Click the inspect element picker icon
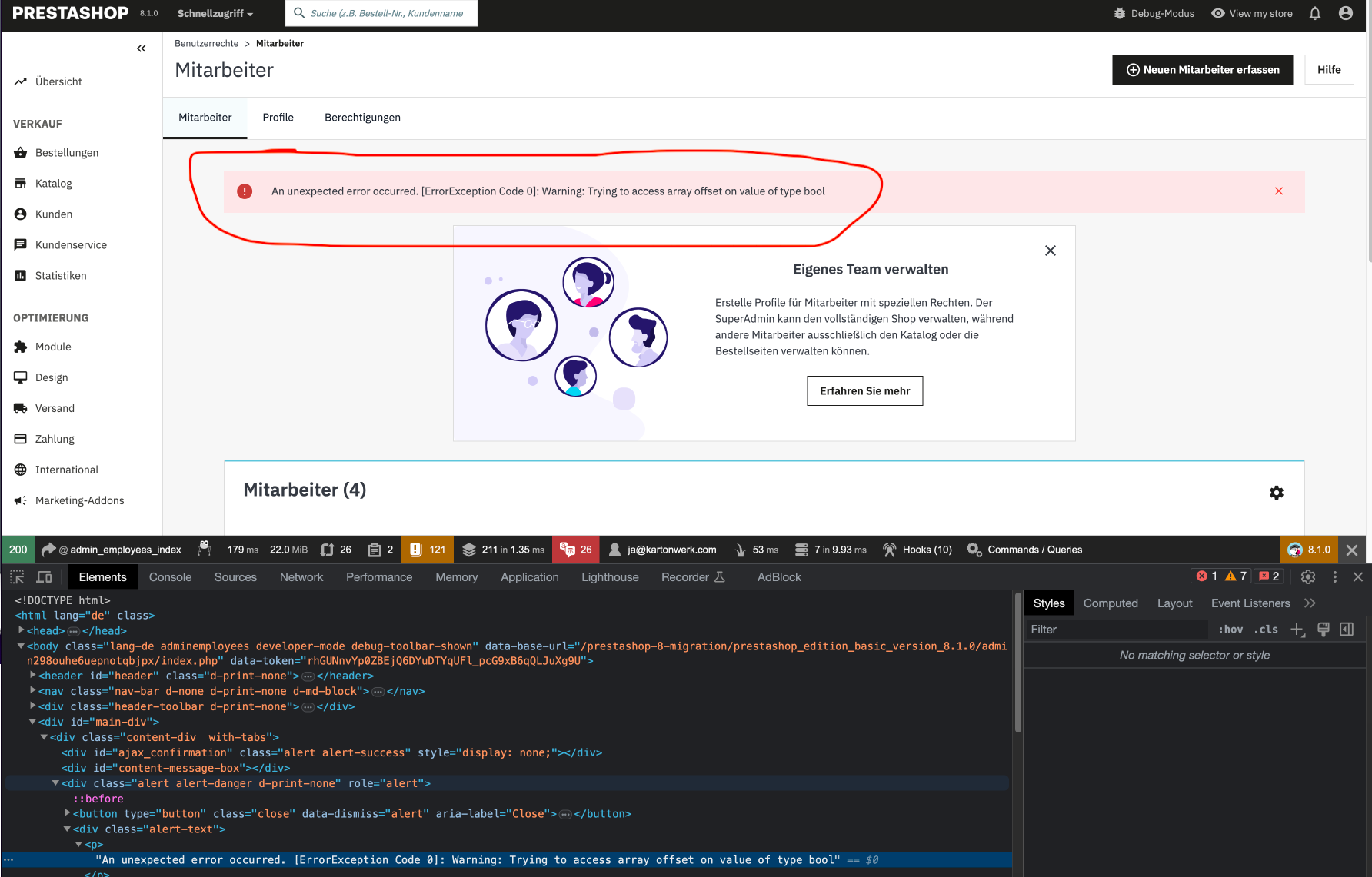The height and width of the screenshot is (877, 1372). click(17, 577)
